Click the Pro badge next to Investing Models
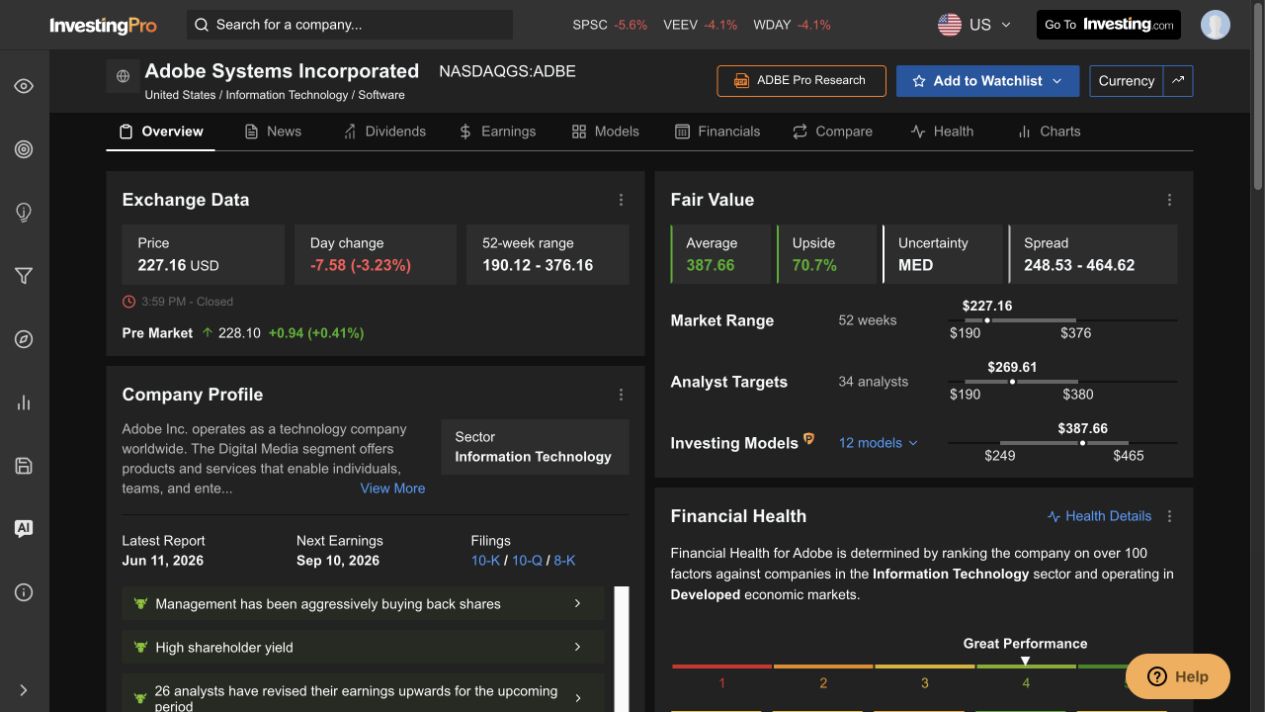Viewport: 1265px width, 712px height. pyautogui.click(x=809, y=438)
